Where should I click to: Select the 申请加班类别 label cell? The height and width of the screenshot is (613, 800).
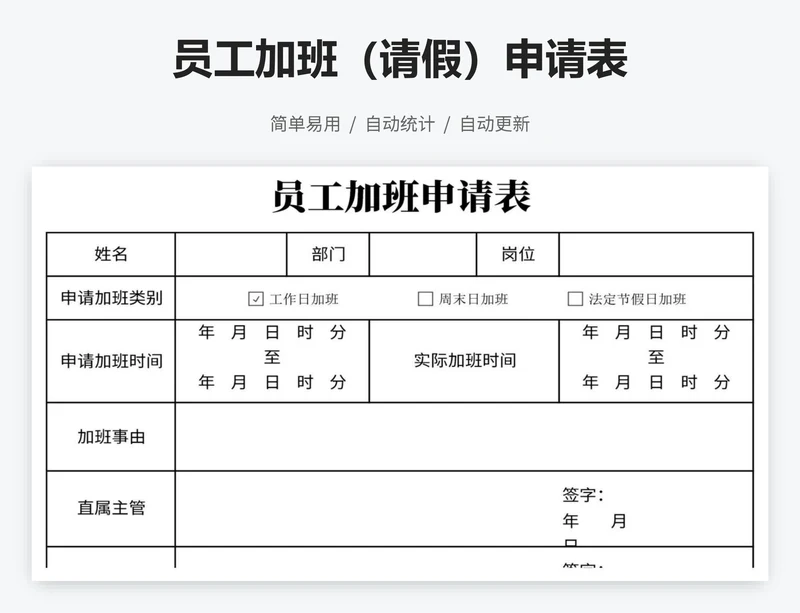[x=111, y=298]
